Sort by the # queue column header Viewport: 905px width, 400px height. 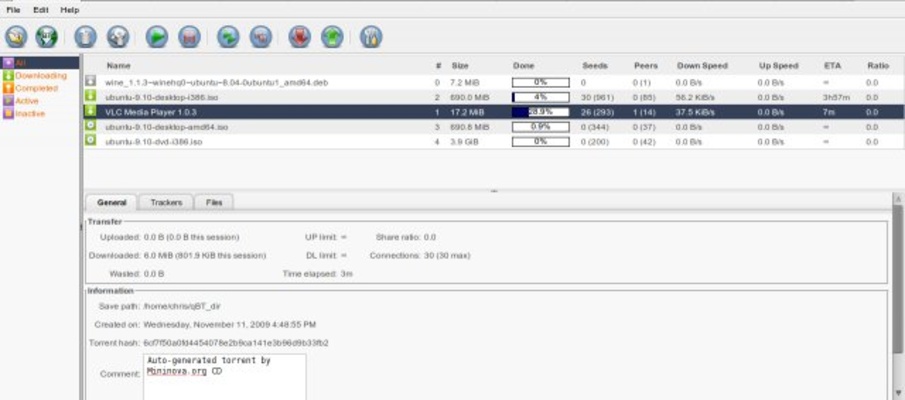[438, 66]
